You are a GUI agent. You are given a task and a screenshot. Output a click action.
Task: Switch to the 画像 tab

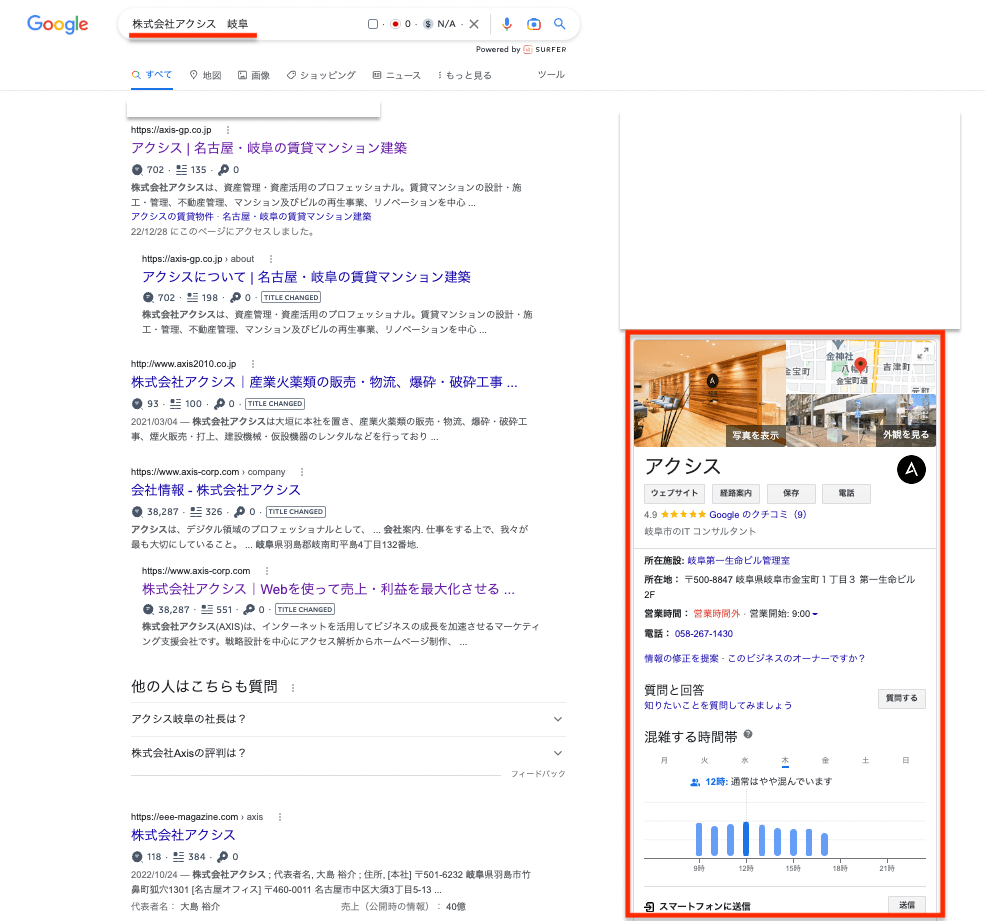click(254, 75)
